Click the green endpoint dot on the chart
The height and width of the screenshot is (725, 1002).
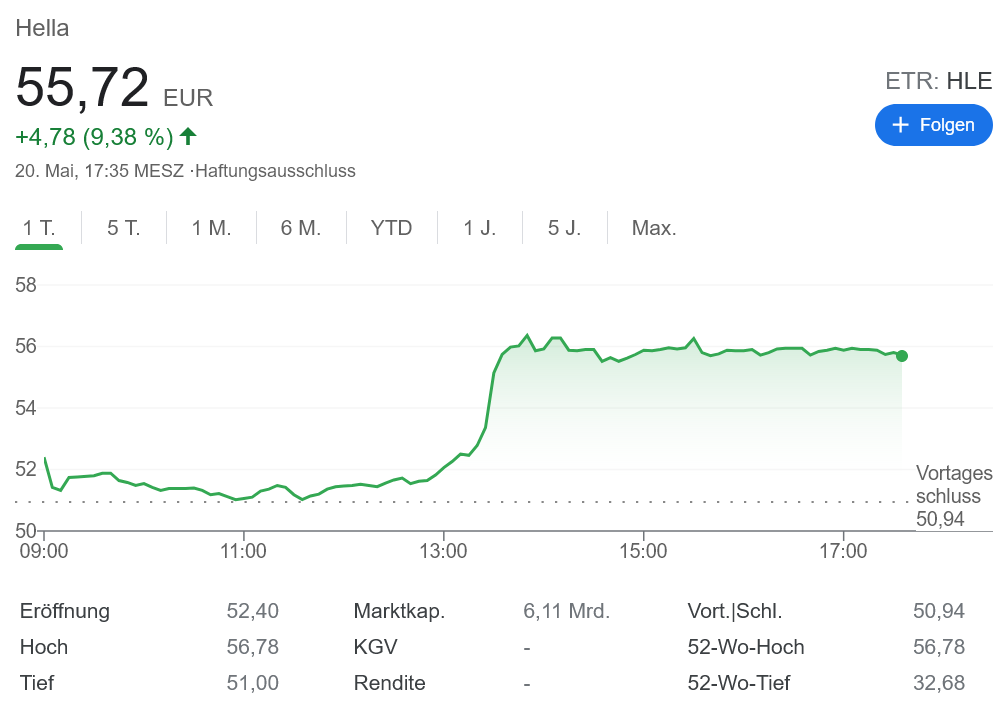coord(902,356)
